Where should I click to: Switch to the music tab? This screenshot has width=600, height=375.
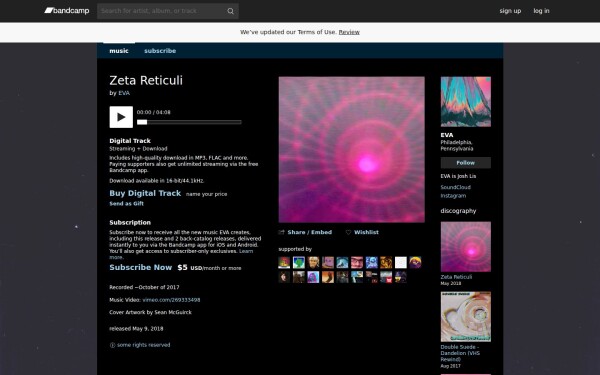pyautogui.click(x=119, y=51)
